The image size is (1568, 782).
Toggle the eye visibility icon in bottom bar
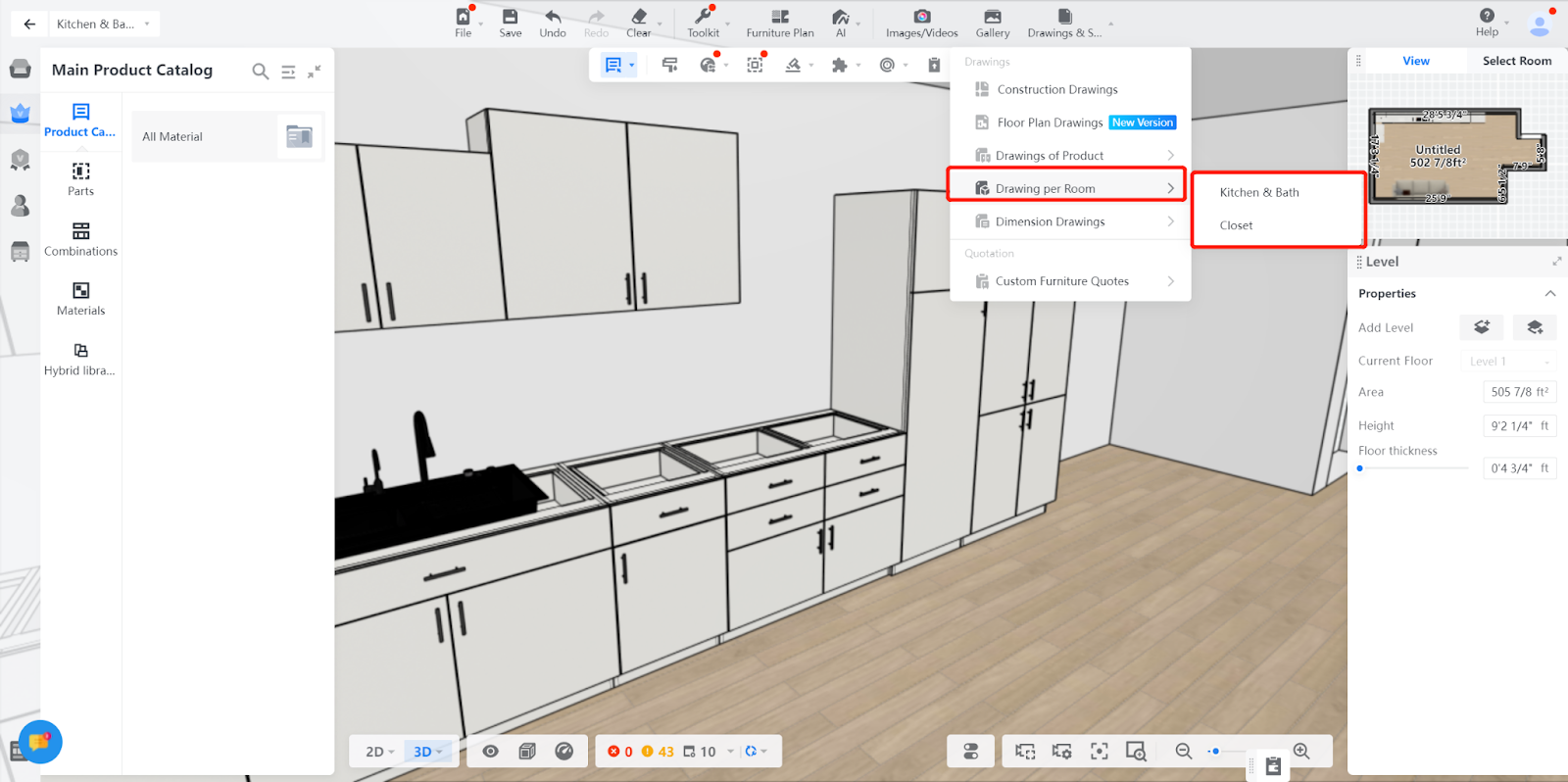click(x=491, y=751)
